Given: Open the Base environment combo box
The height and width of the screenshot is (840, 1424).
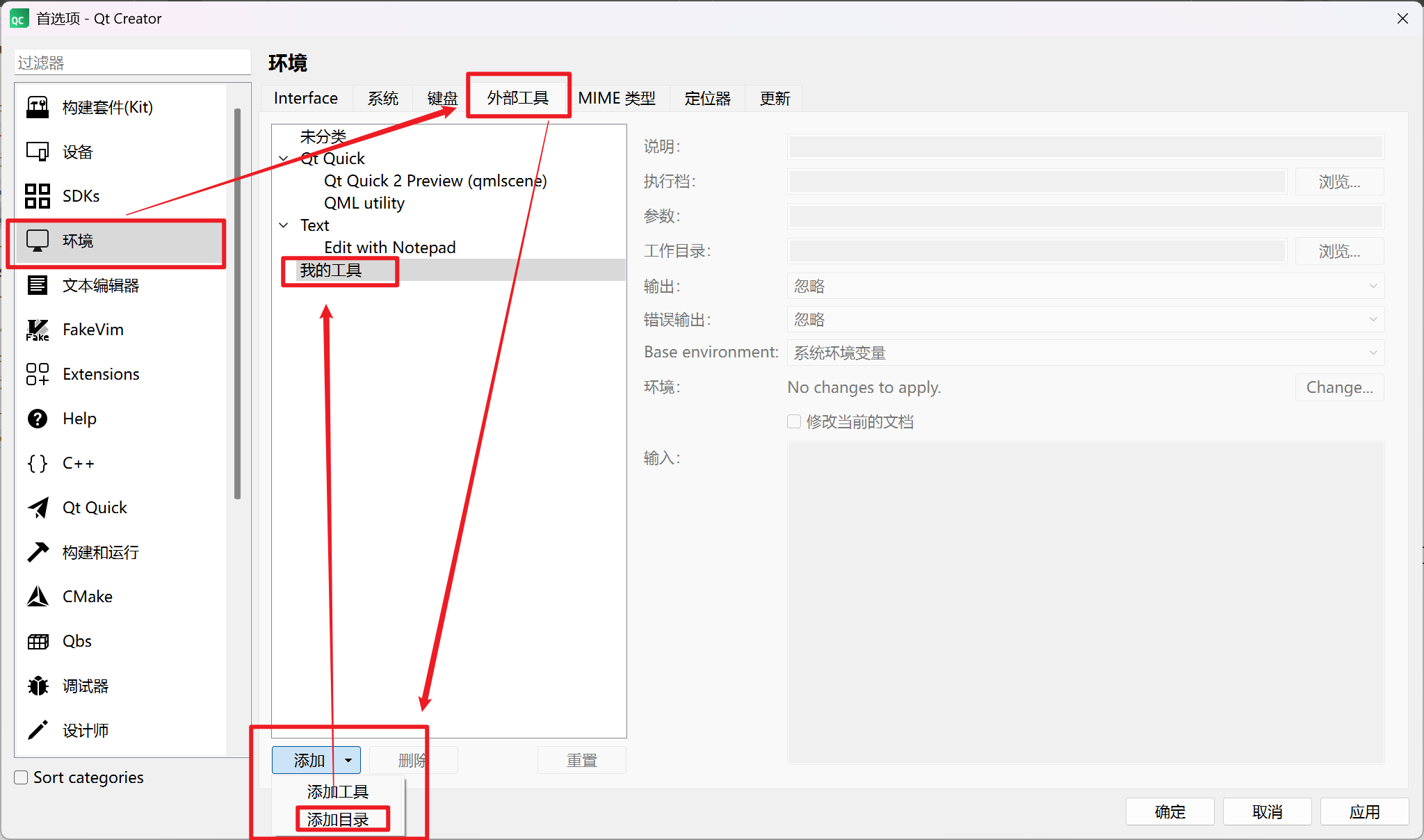Looking at the screenshot, I should tap(1085, 353).
